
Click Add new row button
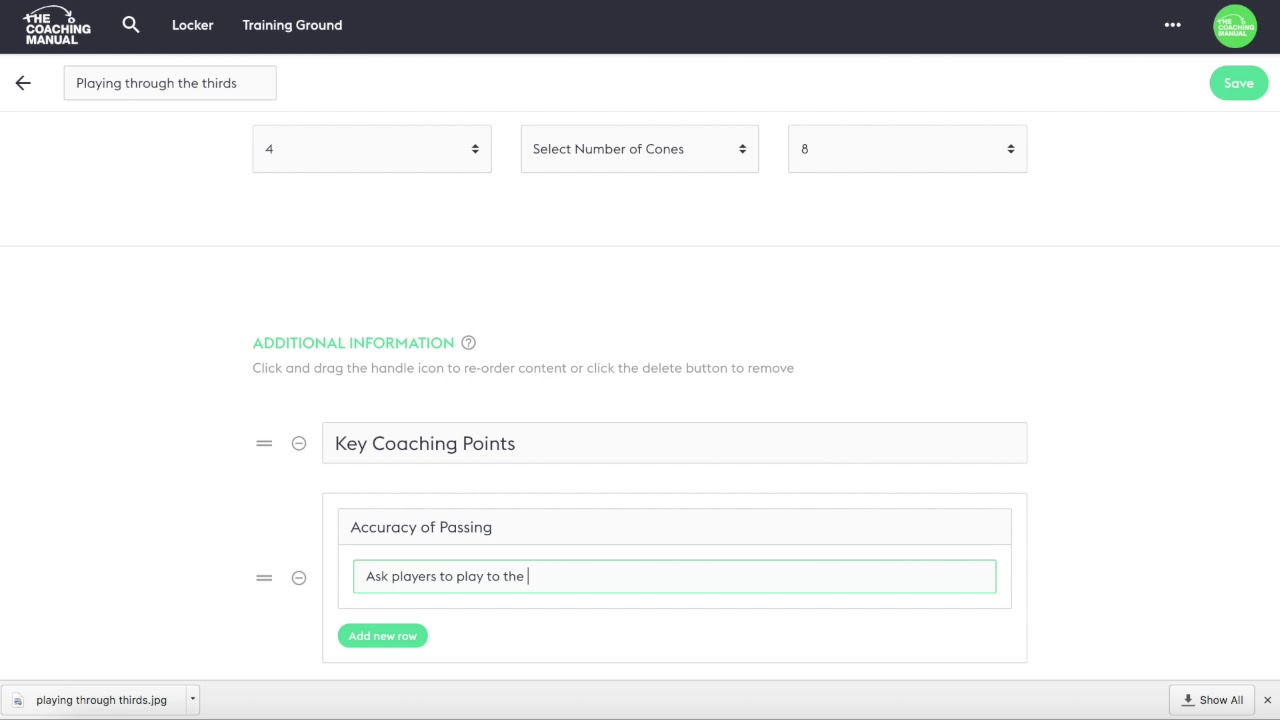point(383,636)
